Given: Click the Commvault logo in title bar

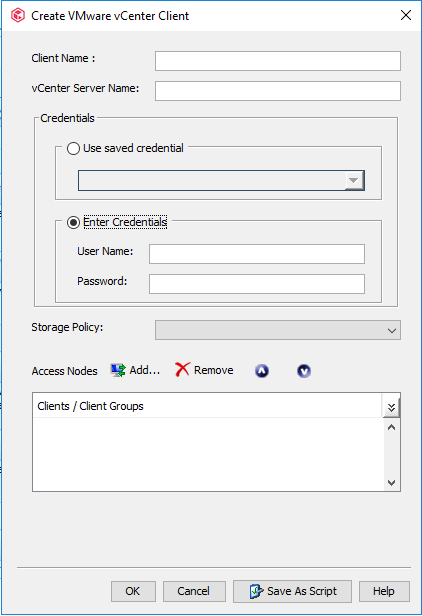Looking at the screenshot, I should (18, 16).
